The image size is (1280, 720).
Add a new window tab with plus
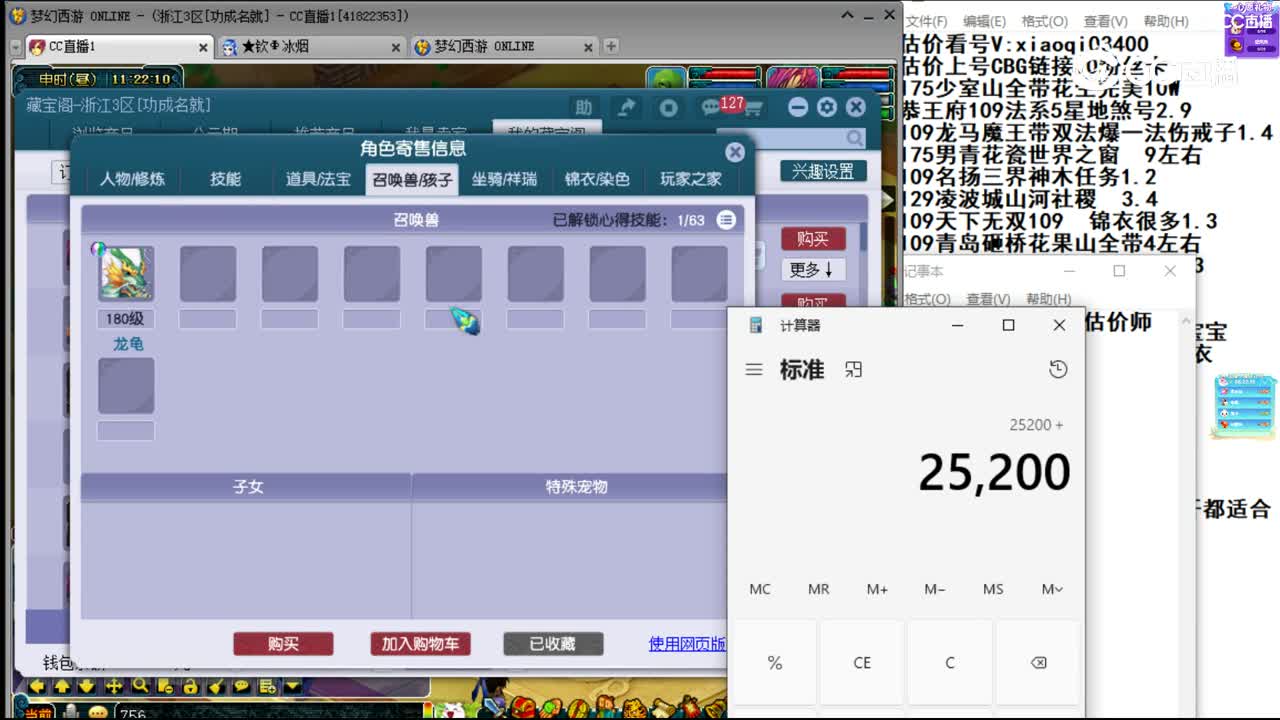pos(611,46)
